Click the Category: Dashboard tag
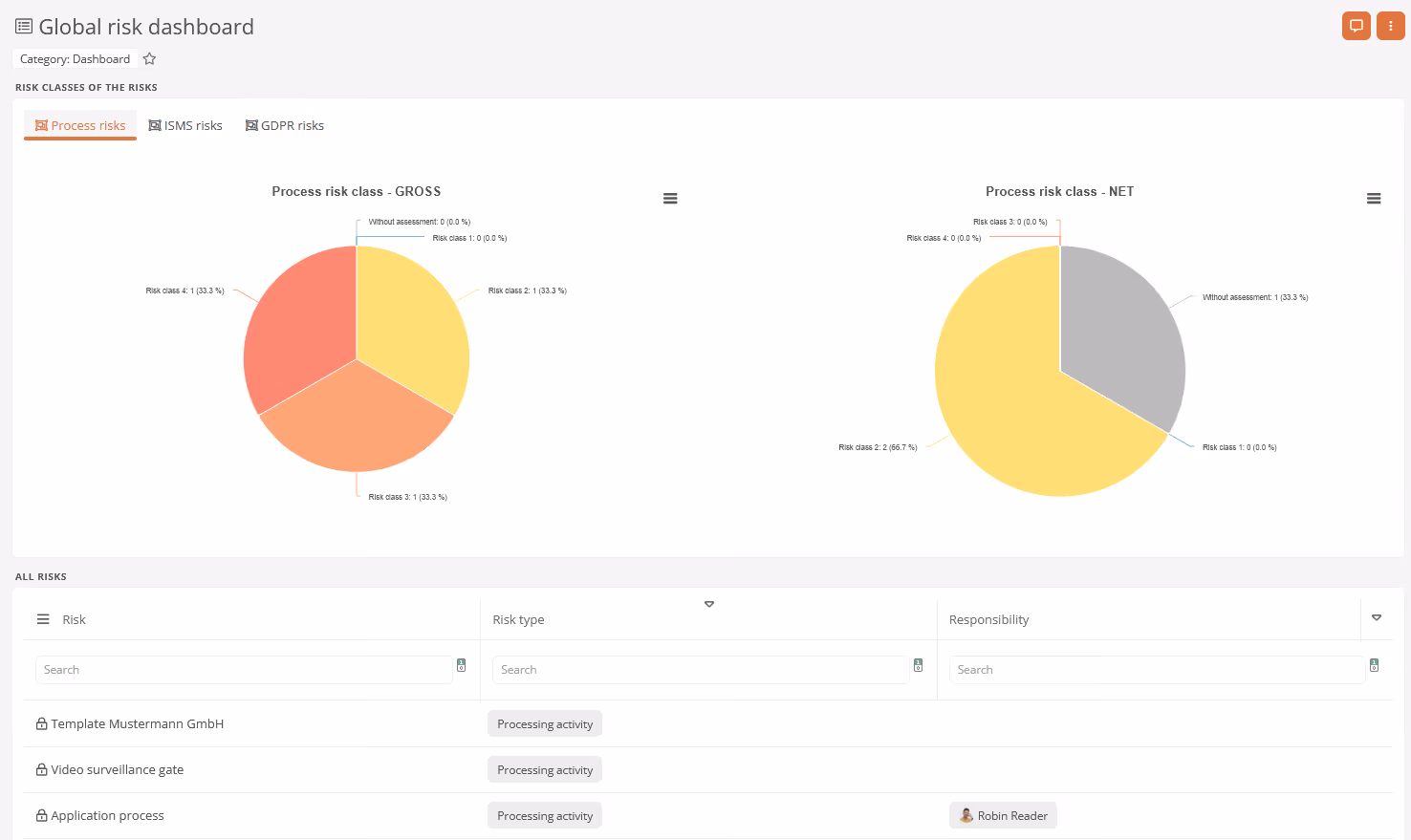 click(x=75, y=59)
